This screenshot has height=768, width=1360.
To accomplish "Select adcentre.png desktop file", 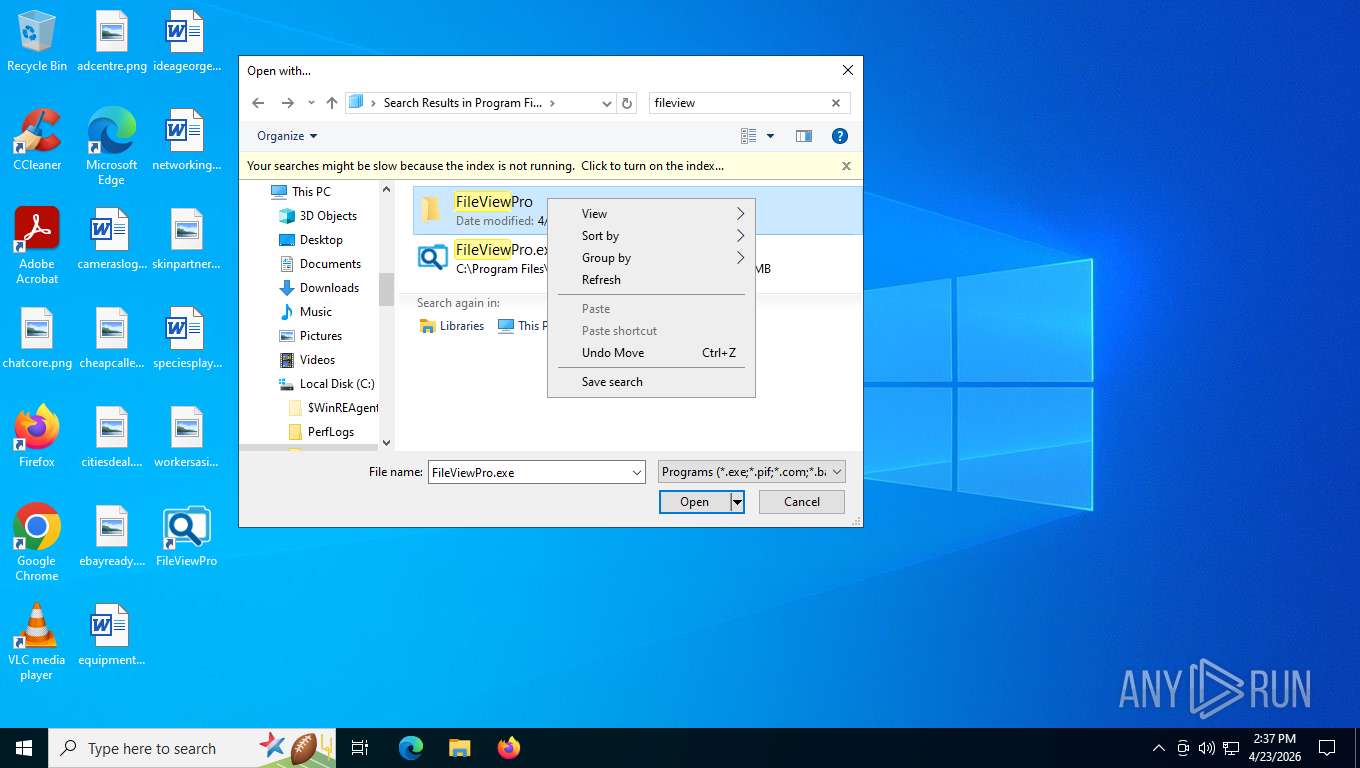I will [112, 41].
